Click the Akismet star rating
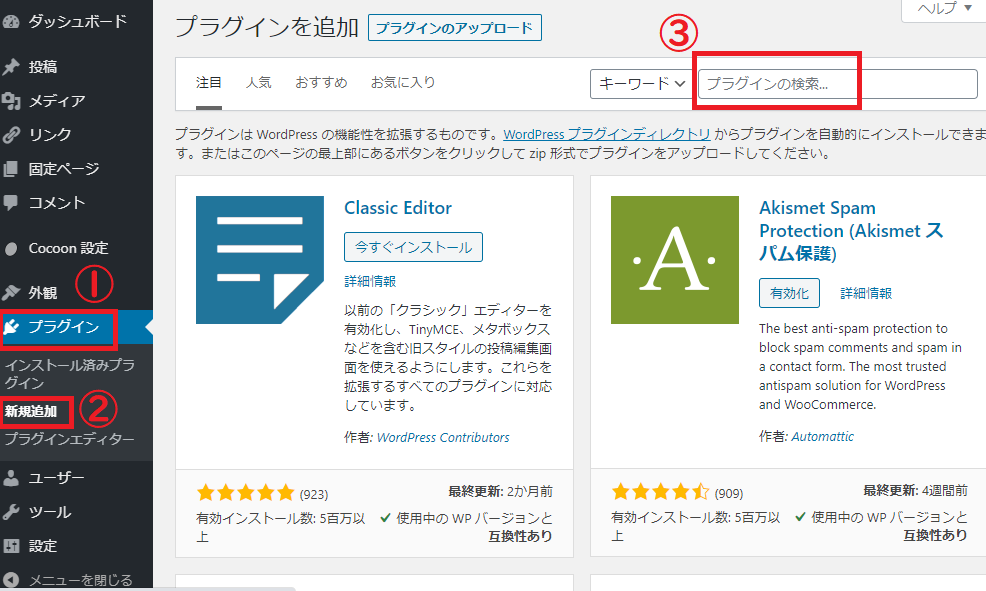The width and height of the screenshot is (986, 591). pyautogui.click(x=660, y=492)
